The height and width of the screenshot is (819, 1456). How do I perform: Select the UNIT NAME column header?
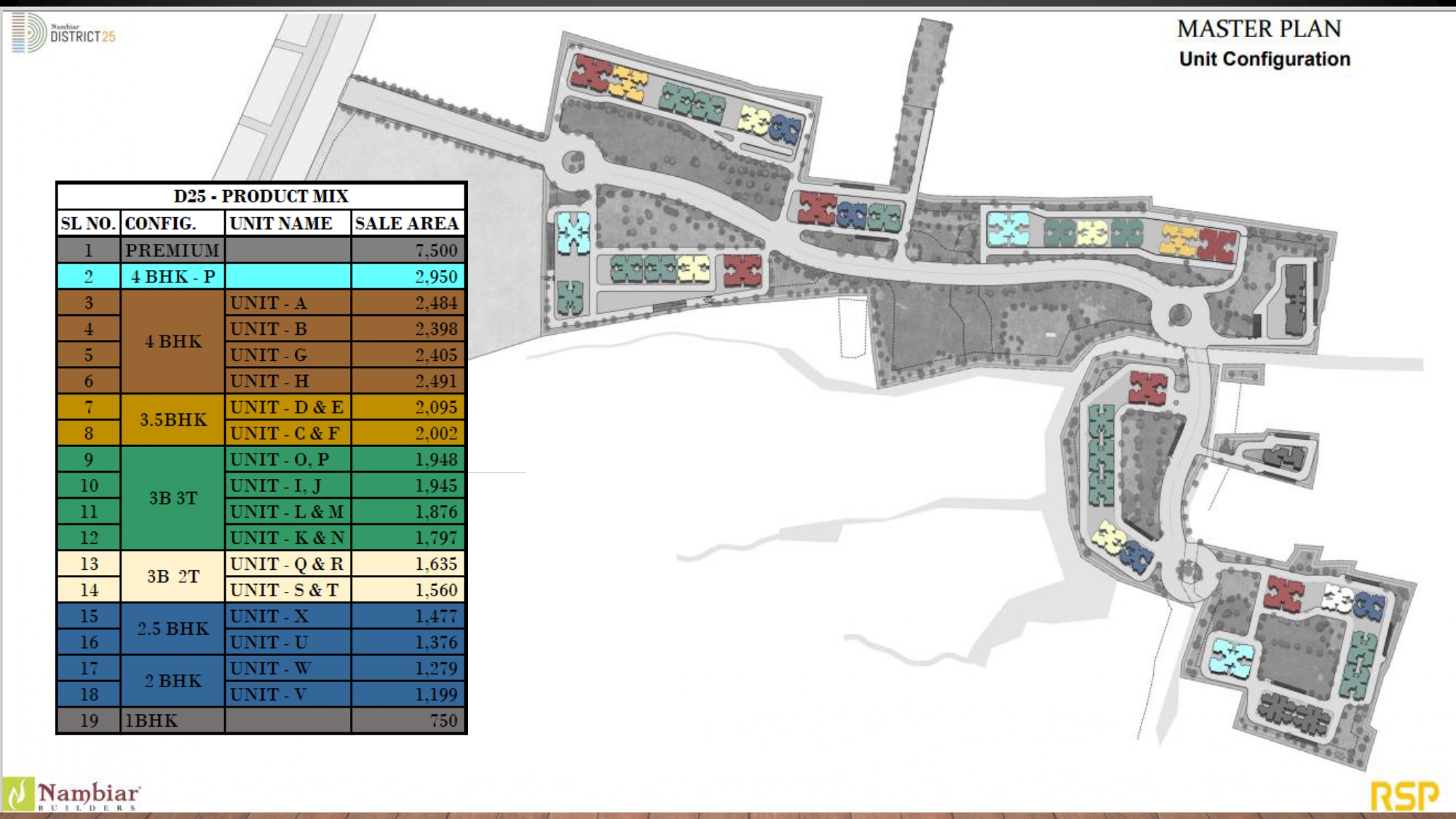[281, 223]
